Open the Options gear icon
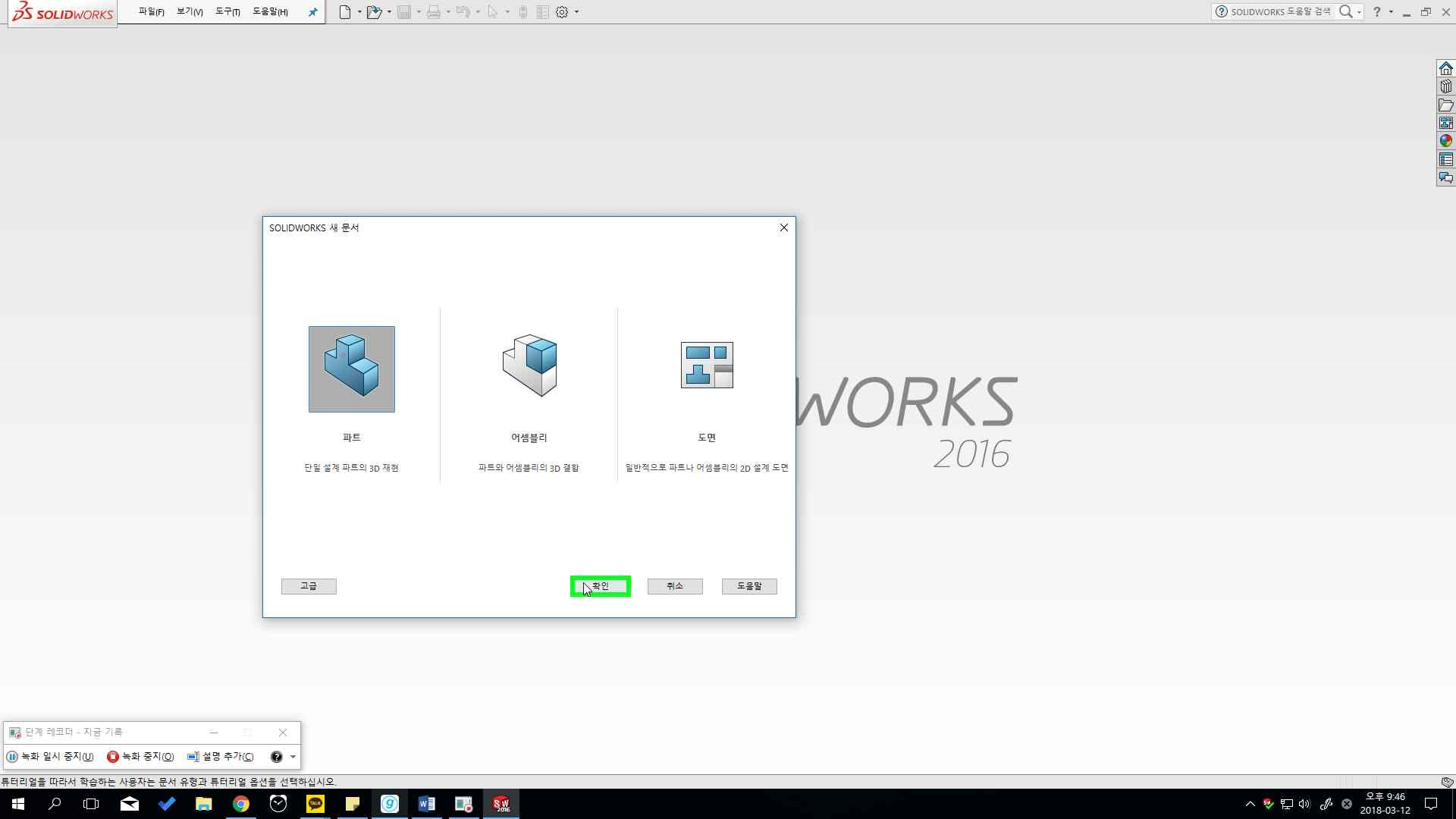Viewport: 1456px width, 819px height. coord(562,12)
